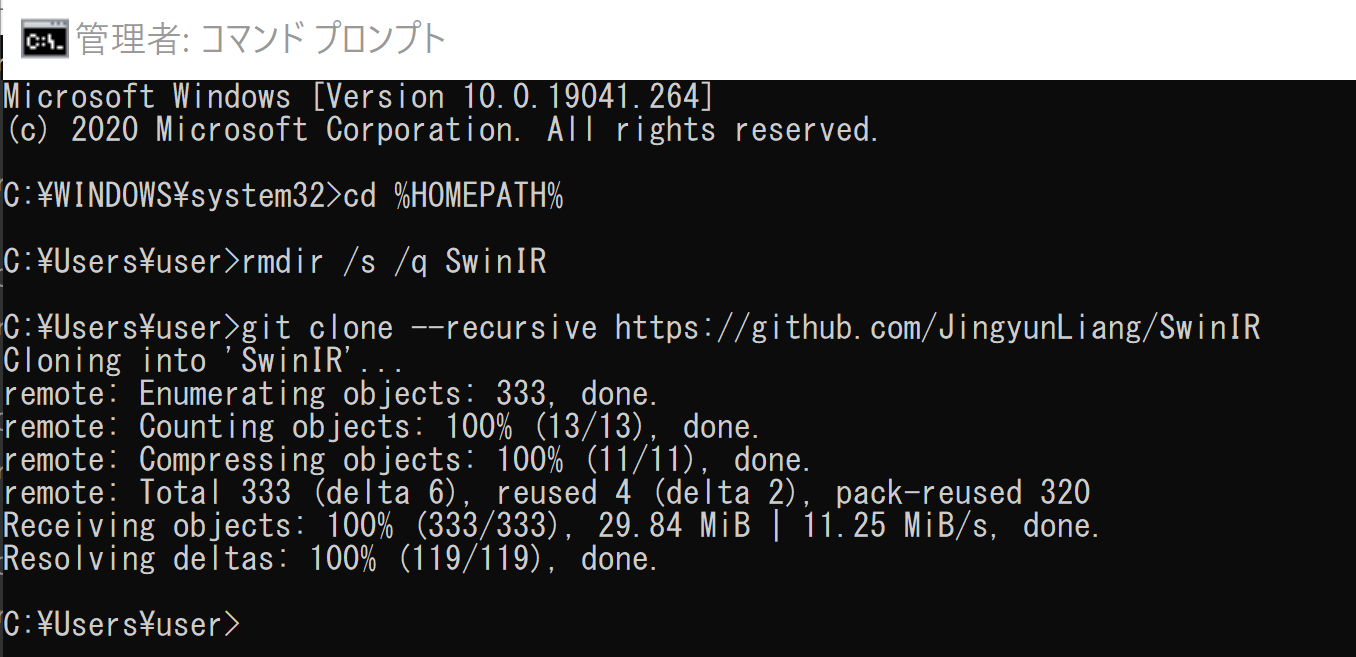Viewport: 1356px width, 657px height.
Task: Click the title text 管理者: コマンド プロンプト
Action: (x=261, y=40)
